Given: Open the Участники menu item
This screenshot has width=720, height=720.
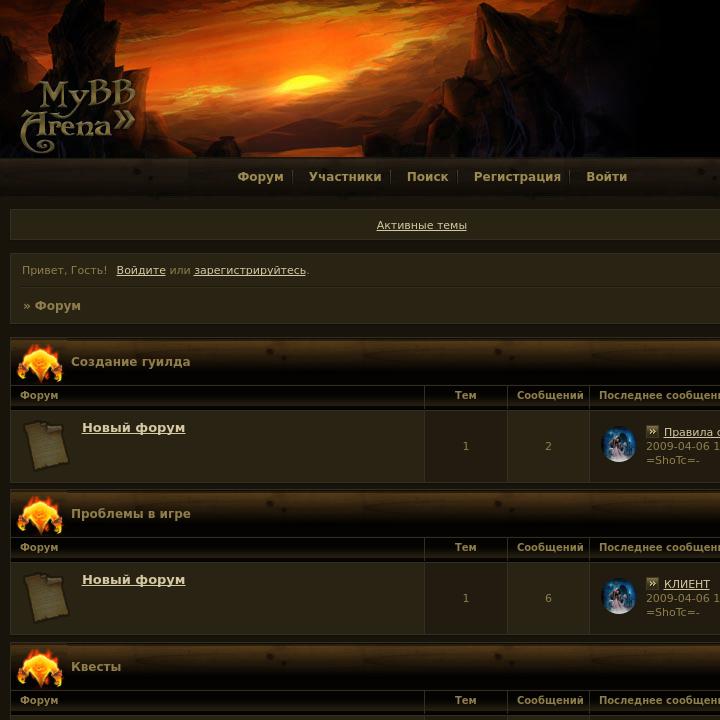Looking at the screenshot, I should (345, 177).
